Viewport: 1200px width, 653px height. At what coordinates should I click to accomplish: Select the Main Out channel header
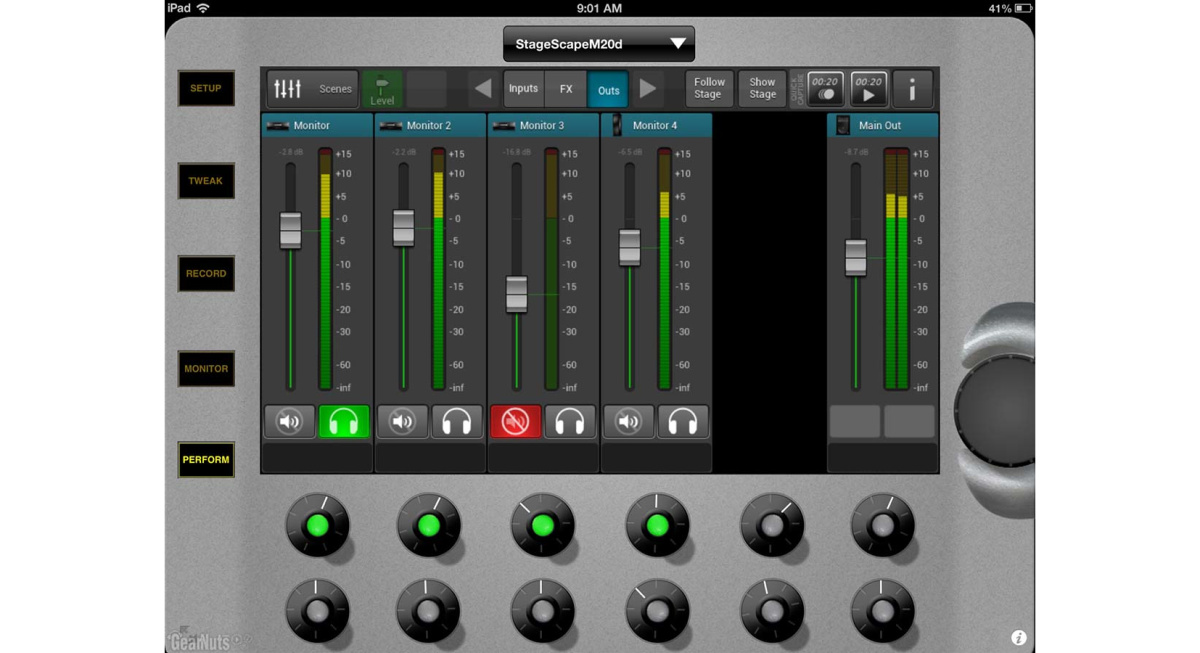coord(883,125)
